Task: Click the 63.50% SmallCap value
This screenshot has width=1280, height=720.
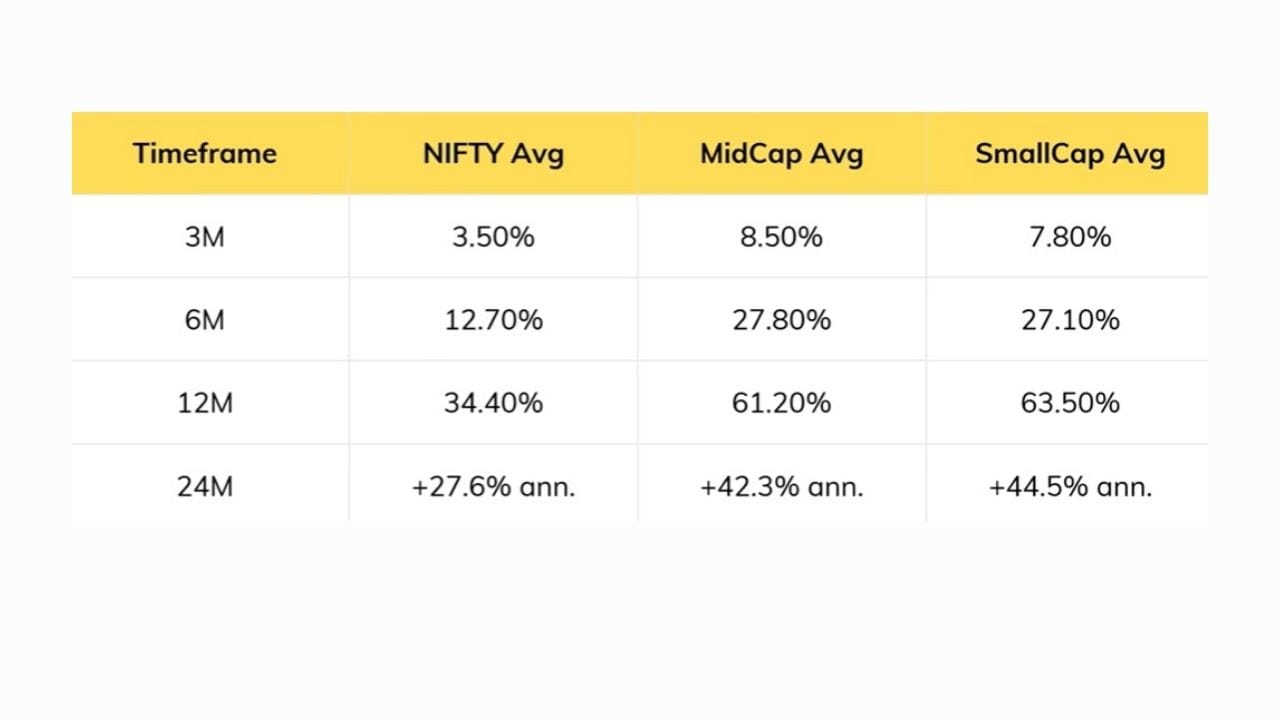Action: [x=1070, y=403]
